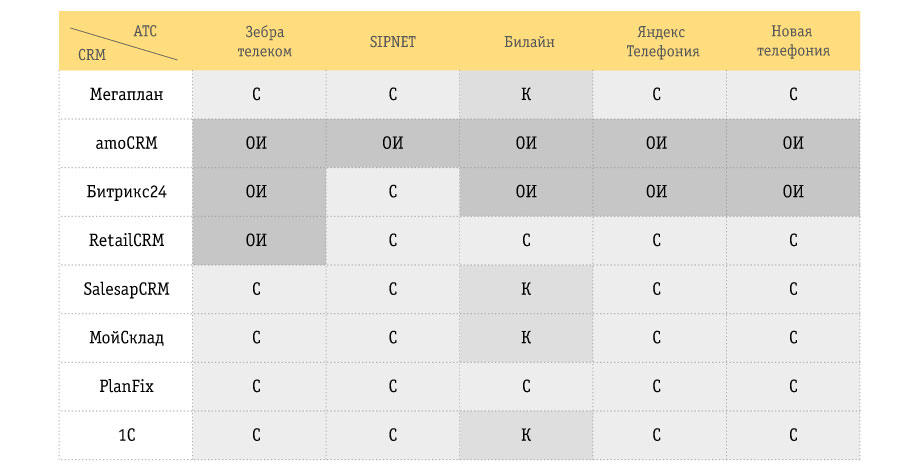Viewport: 920px width, 466px height.
Task: Click the К cell for Мегаплан and Билайн
Action: point(526,94)
